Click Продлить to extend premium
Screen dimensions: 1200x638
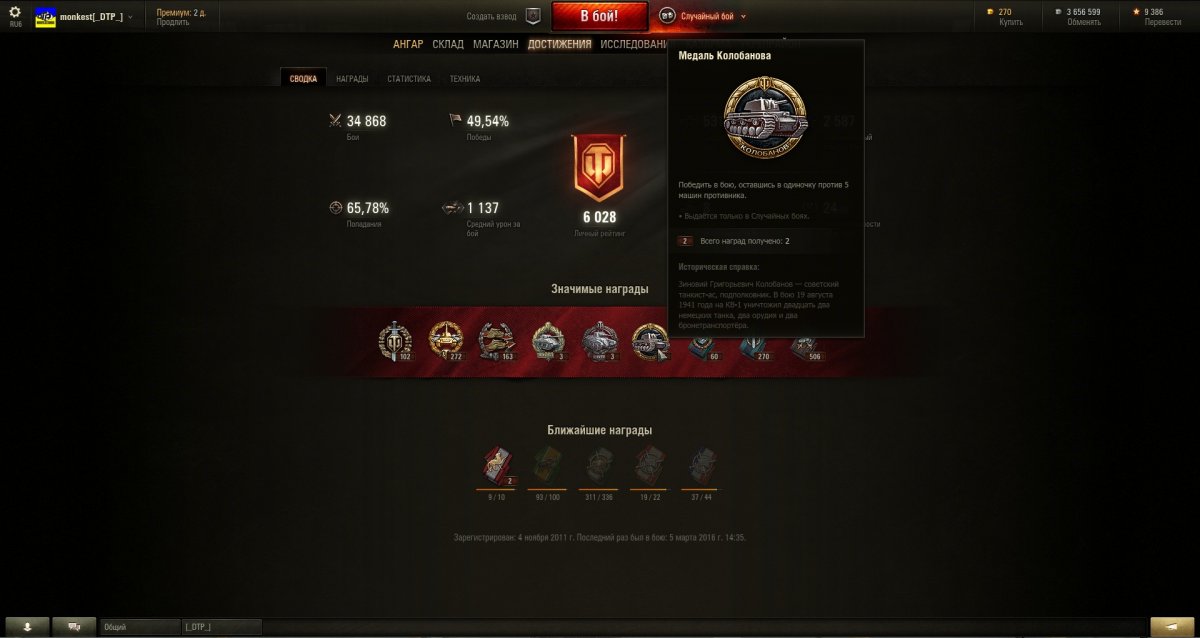pyautogui.click(x=172, y=22)
